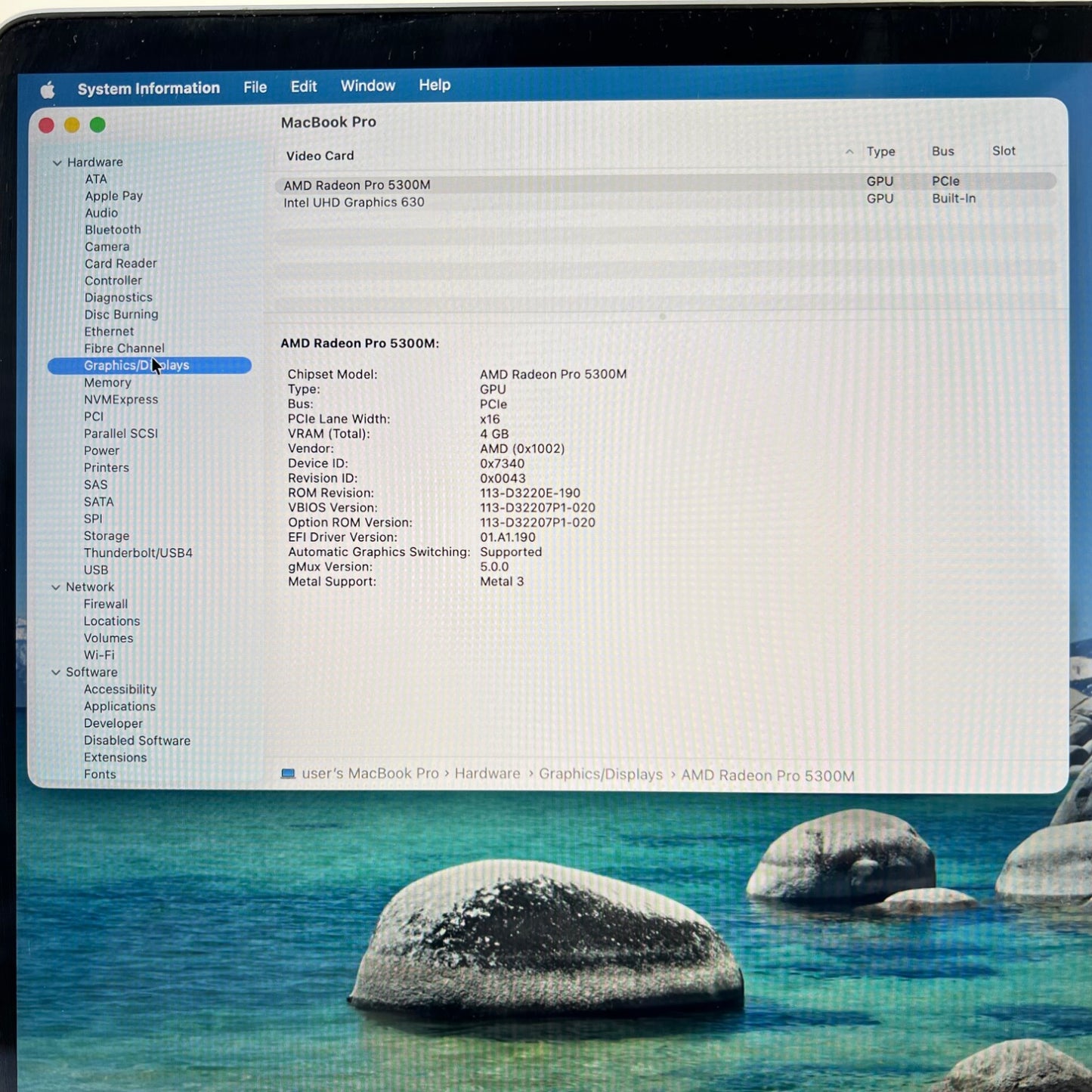Image resolution: width=1092 pixels, height=1092 pixels.
Task: Open the Edit menu
Action: coord(304,86)
